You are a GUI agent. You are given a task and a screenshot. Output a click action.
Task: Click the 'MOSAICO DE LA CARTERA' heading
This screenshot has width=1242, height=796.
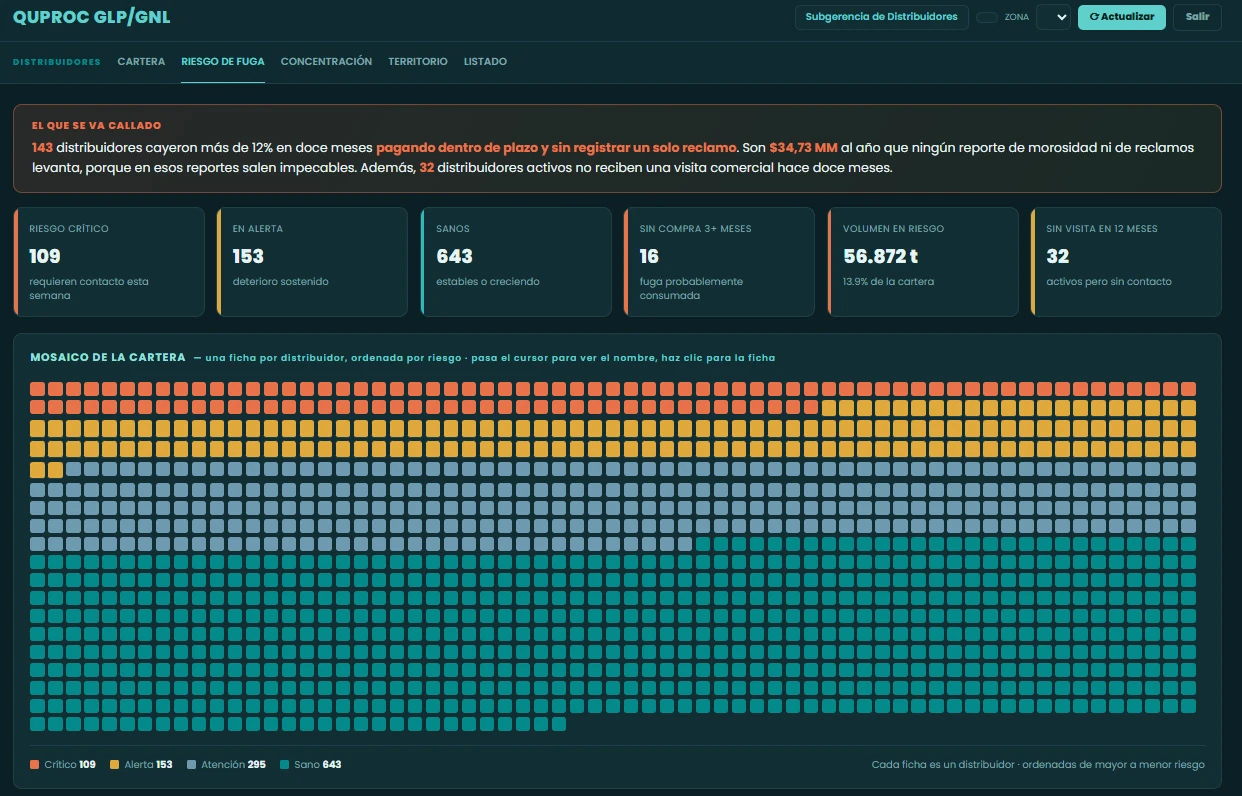[x=108, y=357]
